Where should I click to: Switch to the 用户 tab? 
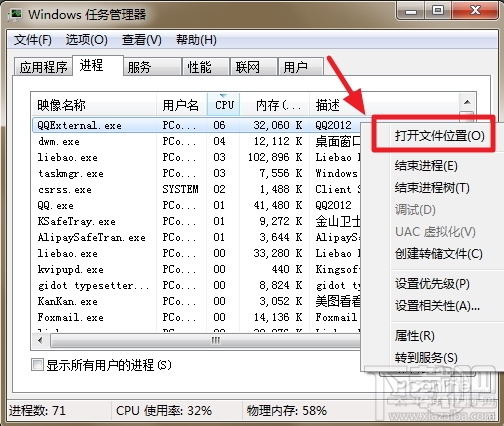click(301, 67)
